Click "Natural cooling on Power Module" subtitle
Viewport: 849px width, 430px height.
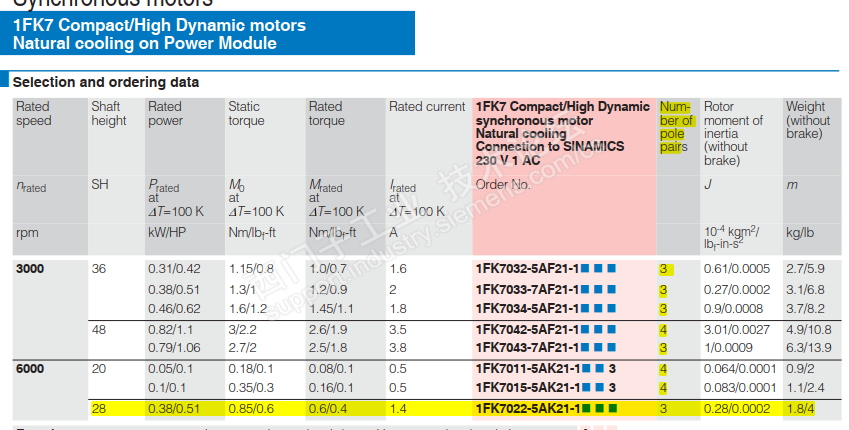(x=145, y=43)
